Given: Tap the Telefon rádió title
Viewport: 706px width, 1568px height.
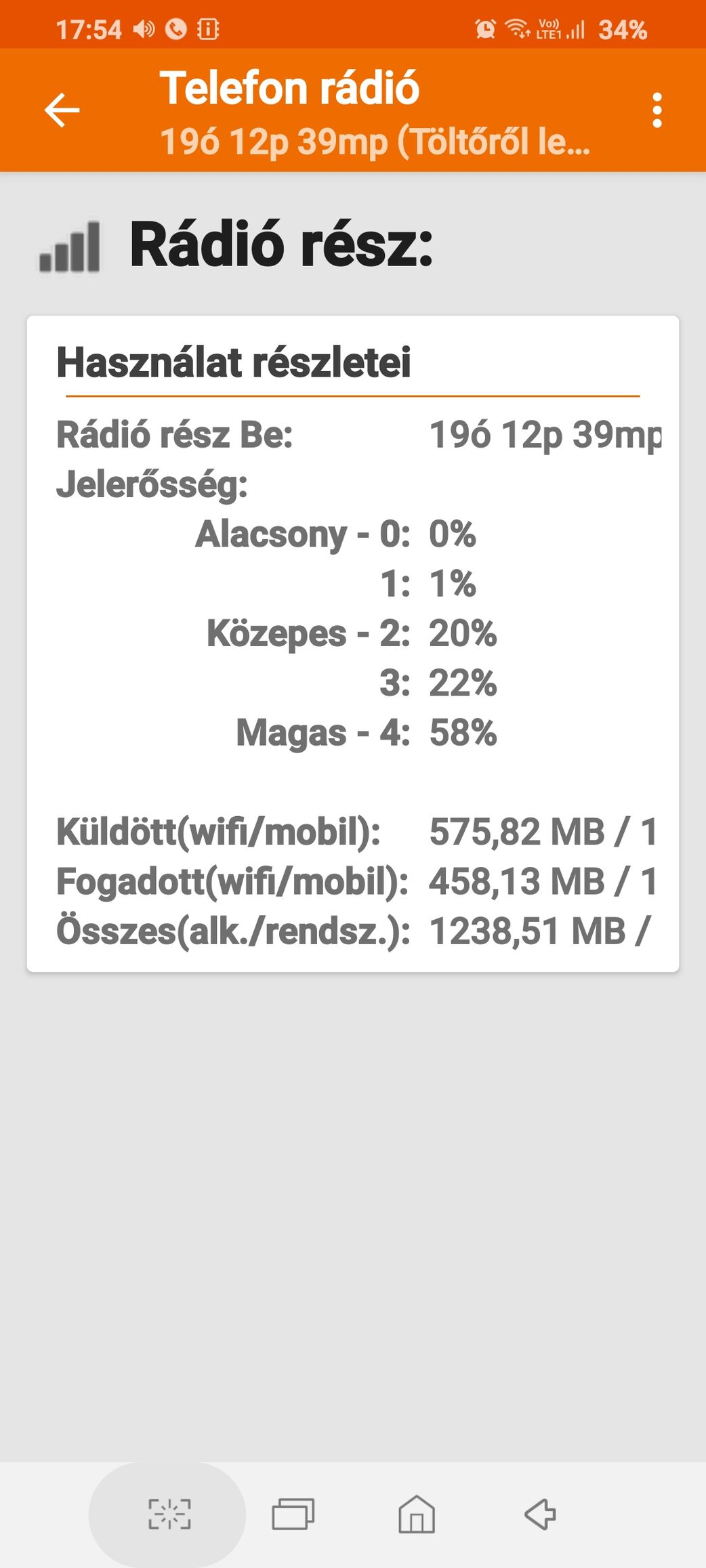Looking at the screenshot, I should pos(289,89).
